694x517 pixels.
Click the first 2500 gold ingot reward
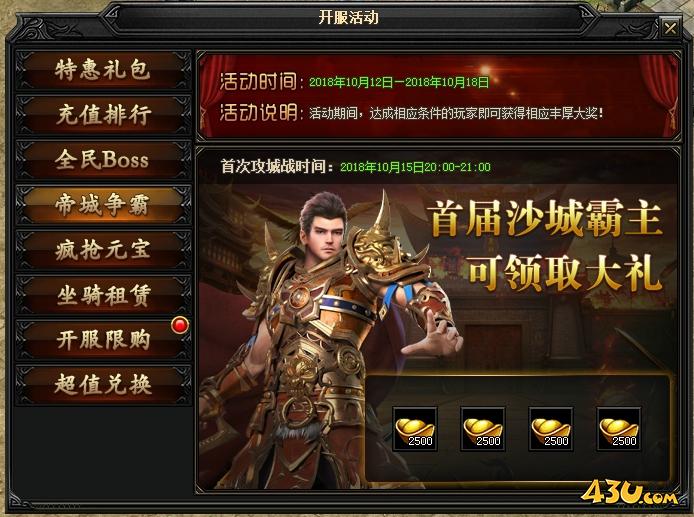[x=415, y=429]
